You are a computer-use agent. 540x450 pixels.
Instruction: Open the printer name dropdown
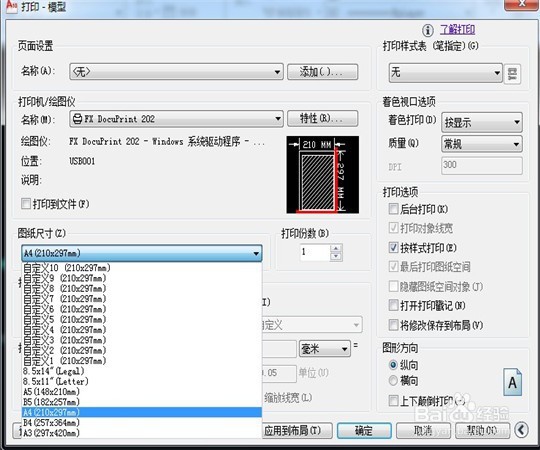176,119
